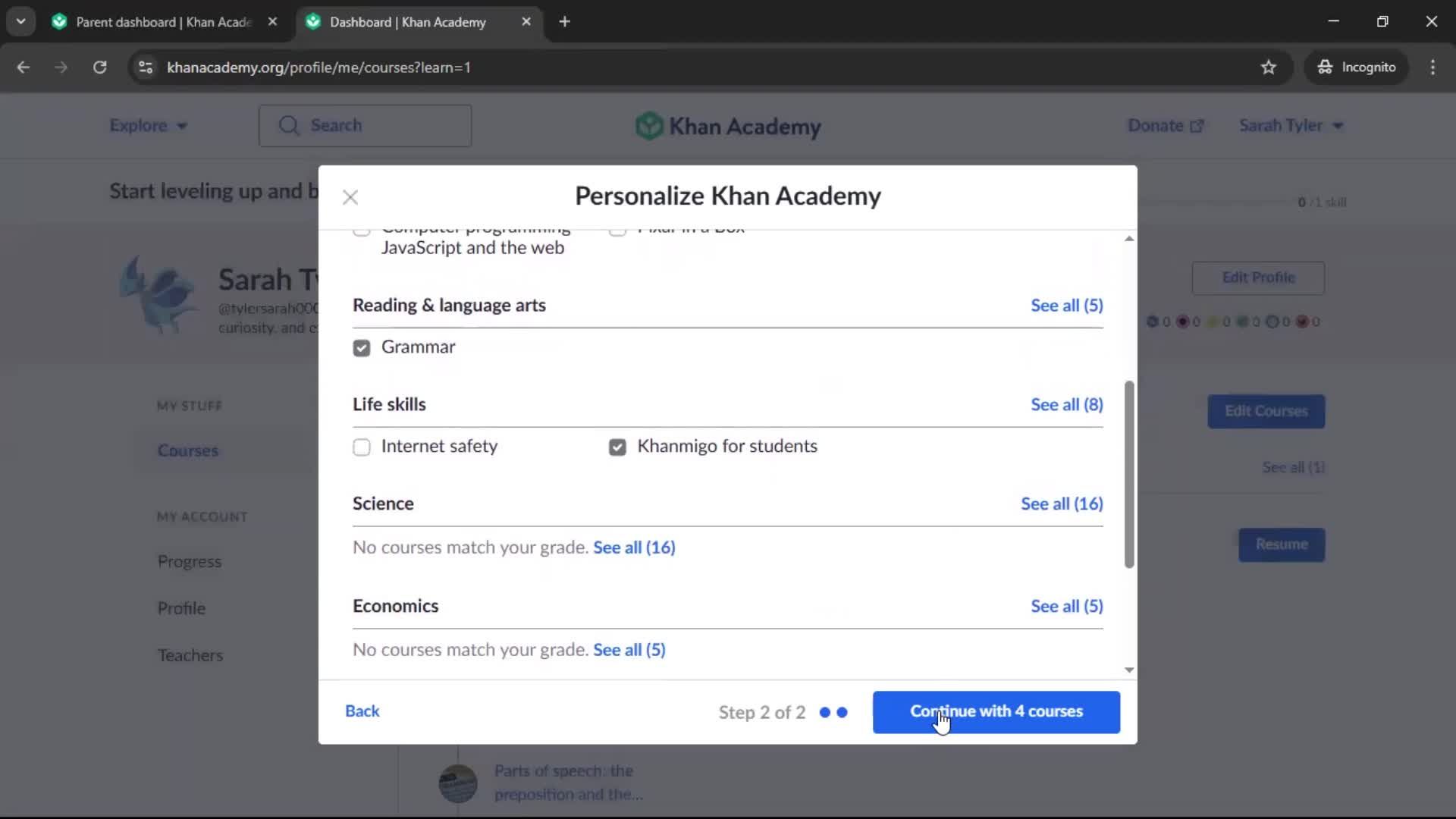Click the dialog scroll down arrow
The width and height of the screenshot is (1456, 819).
[x=1129, y=670]
